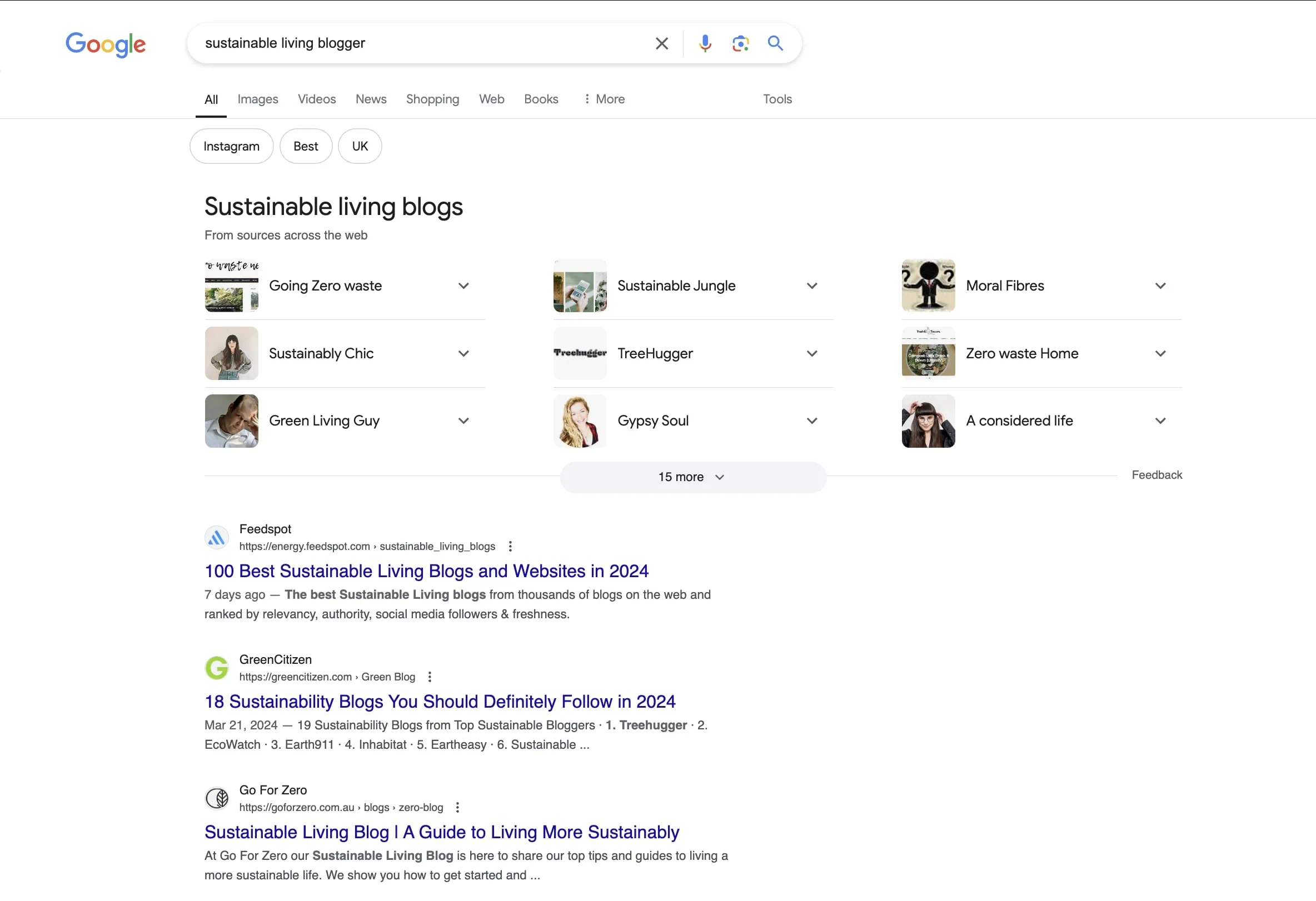1316x901 pixels.
Task: Click the Feedspot site favicon icon
Action: point(217,537)
